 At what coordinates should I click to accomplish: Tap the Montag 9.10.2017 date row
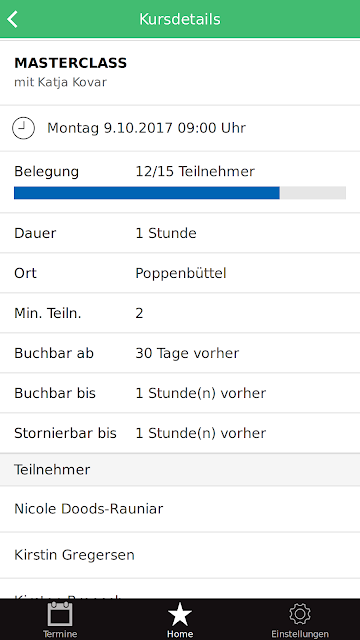pyautogui.click(x=180, y=128)
